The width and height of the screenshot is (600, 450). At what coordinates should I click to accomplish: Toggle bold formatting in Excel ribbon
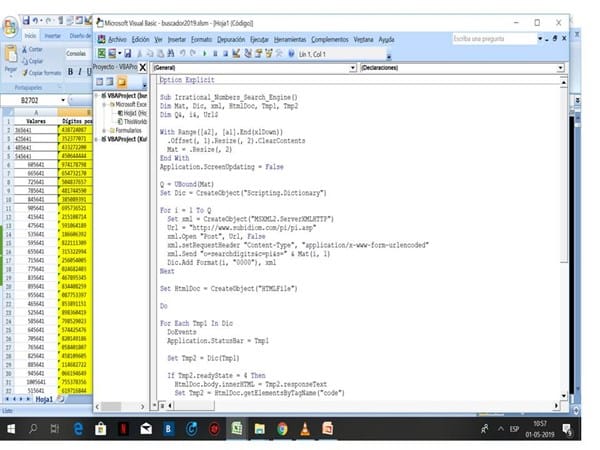coord(72,72)
